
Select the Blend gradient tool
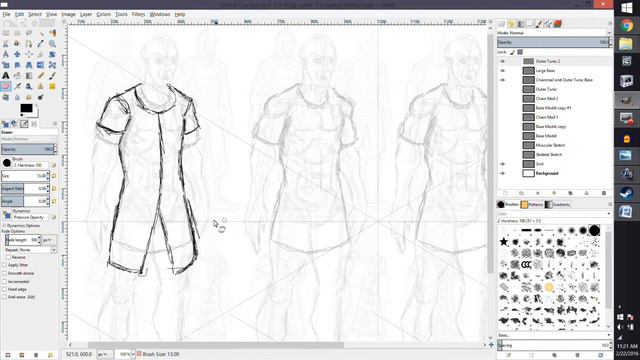(x=29, y=76)
